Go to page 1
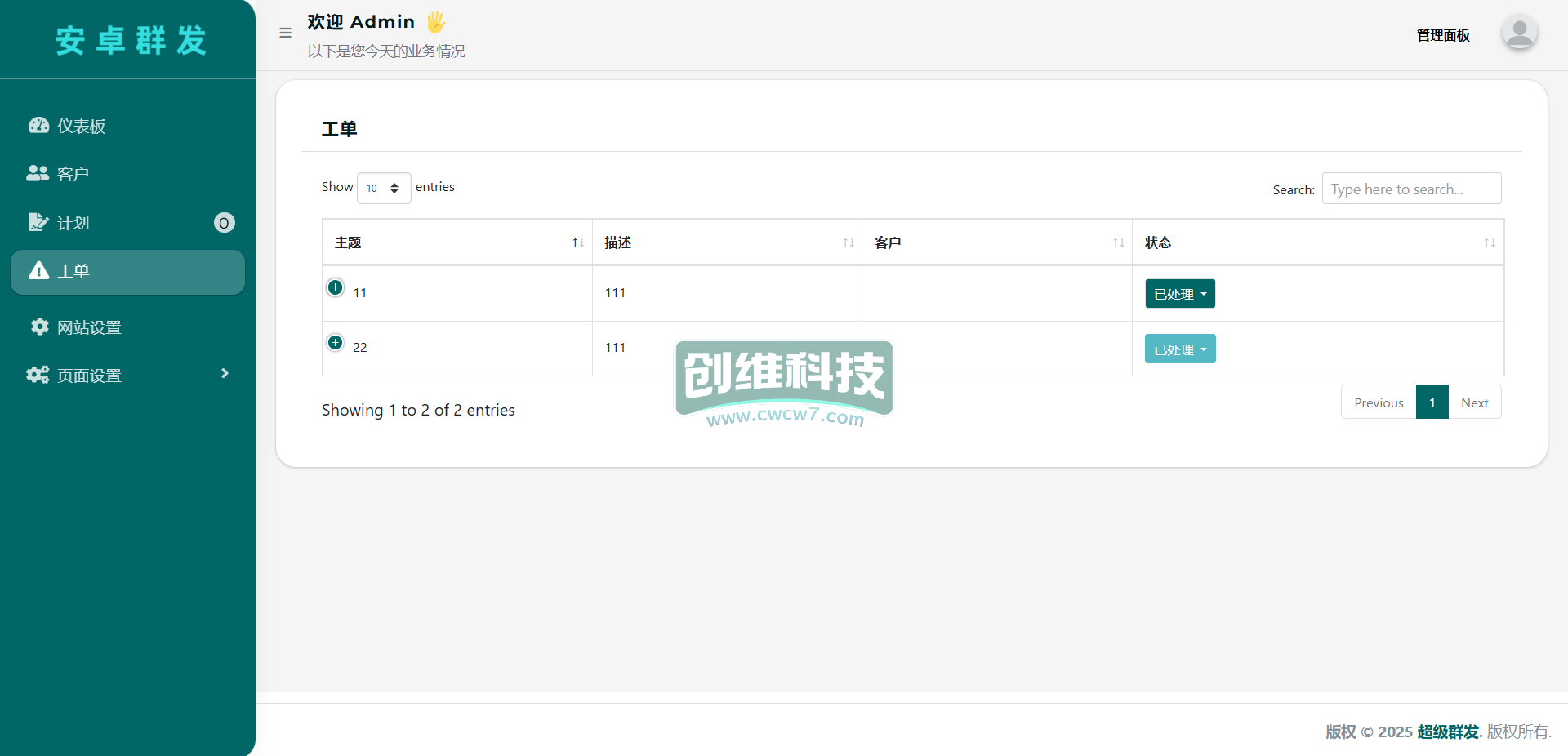Viewport: 1568px width, 756px height. point(1432,402)
